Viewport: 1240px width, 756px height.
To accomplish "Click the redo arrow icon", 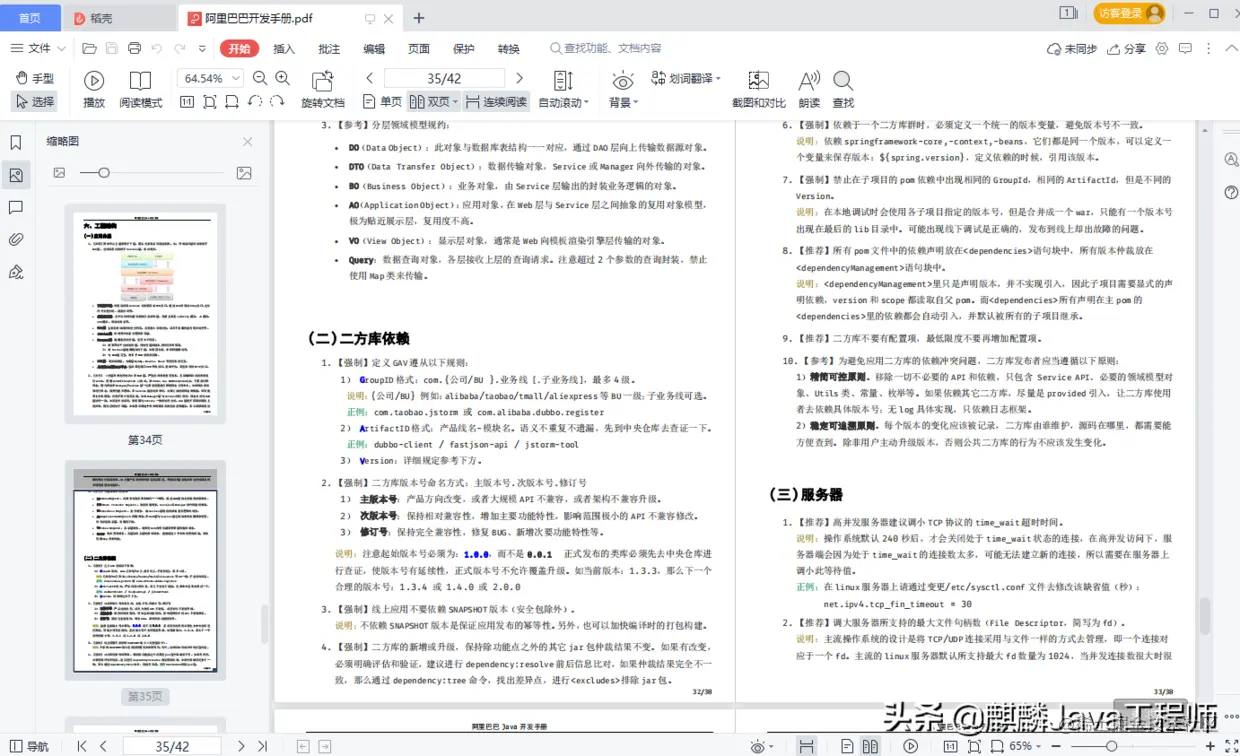I will click(180, 48).
